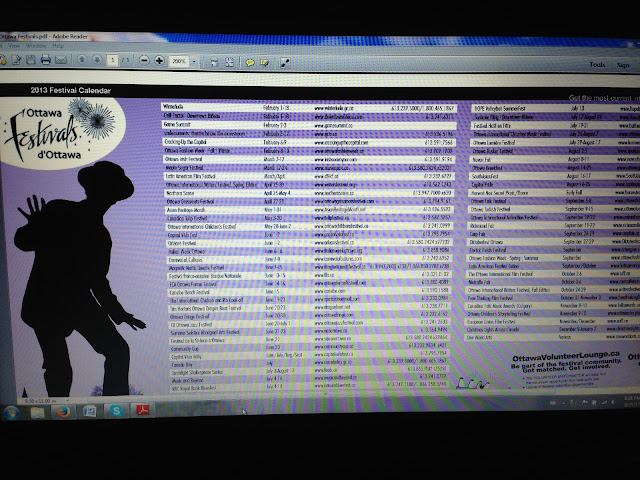Open the Tools pane
The width and height of the screenshot is (640, 480).
coord(597,64)
